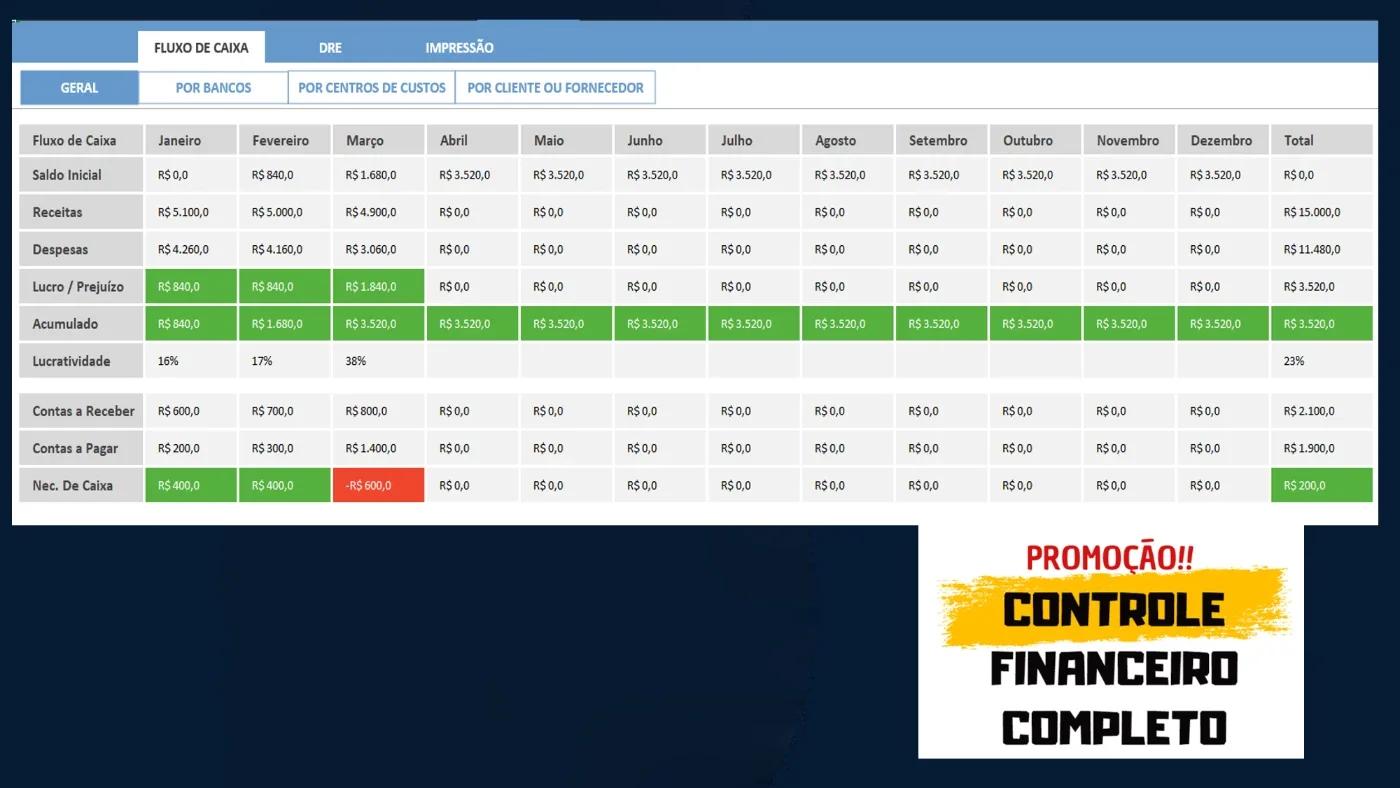
Task: Click the red -R$ 600,0 cell
Action: point(378,485)
